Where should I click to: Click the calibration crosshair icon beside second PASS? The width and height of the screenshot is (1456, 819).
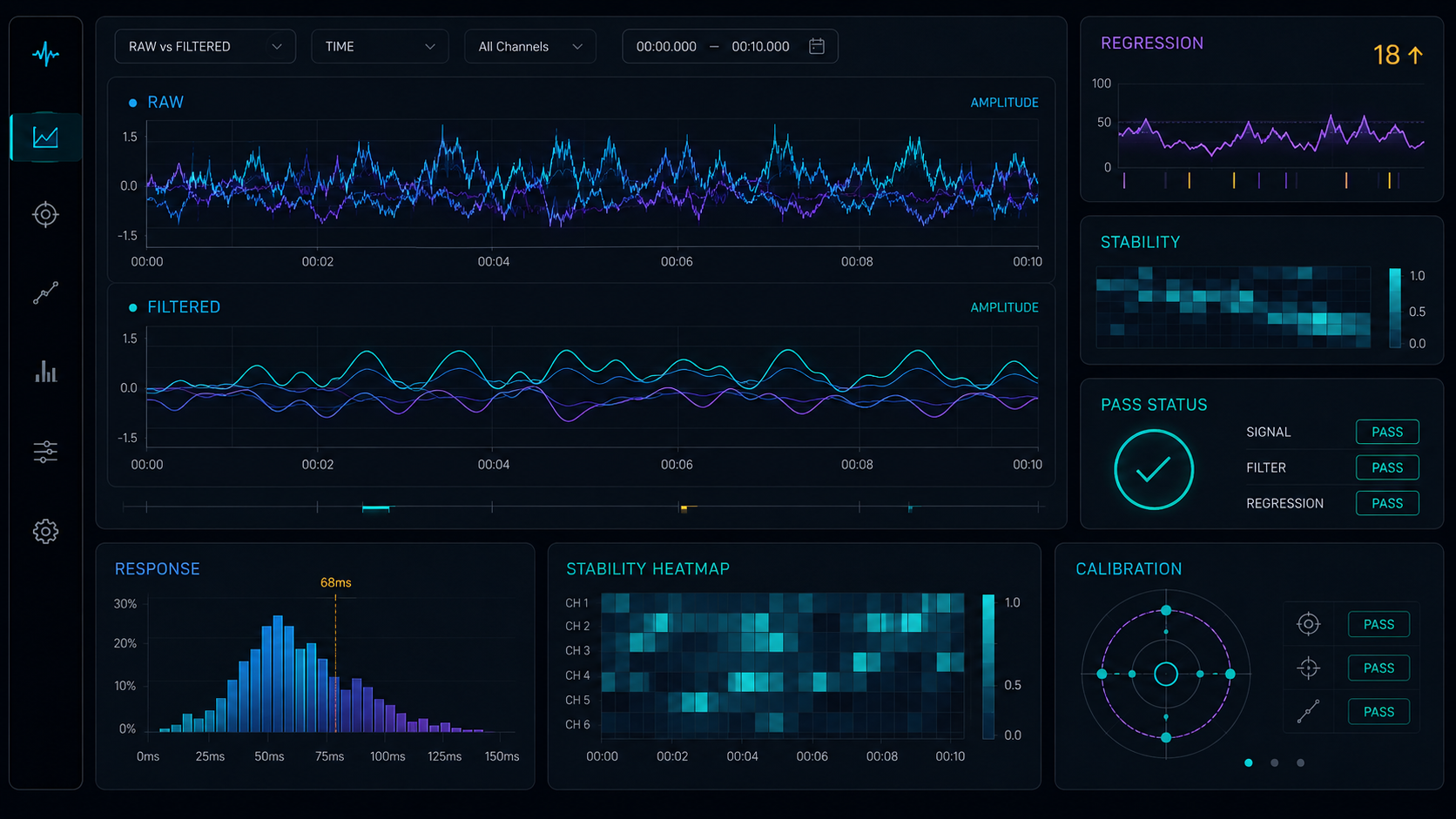point(1308,668)
